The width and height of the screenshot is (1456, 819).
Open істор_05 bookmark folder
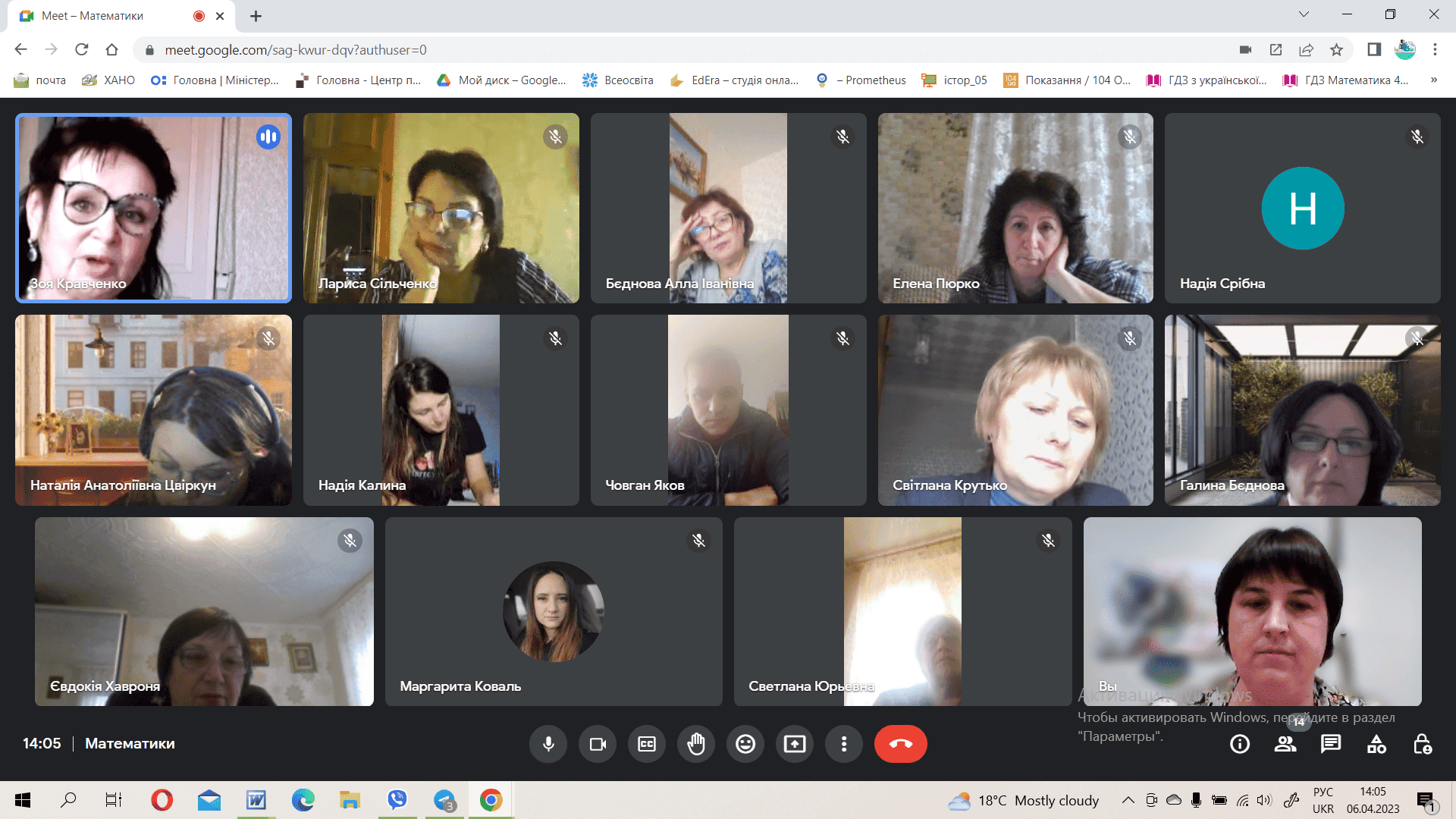pyautogui.click(x=954, y=80)
